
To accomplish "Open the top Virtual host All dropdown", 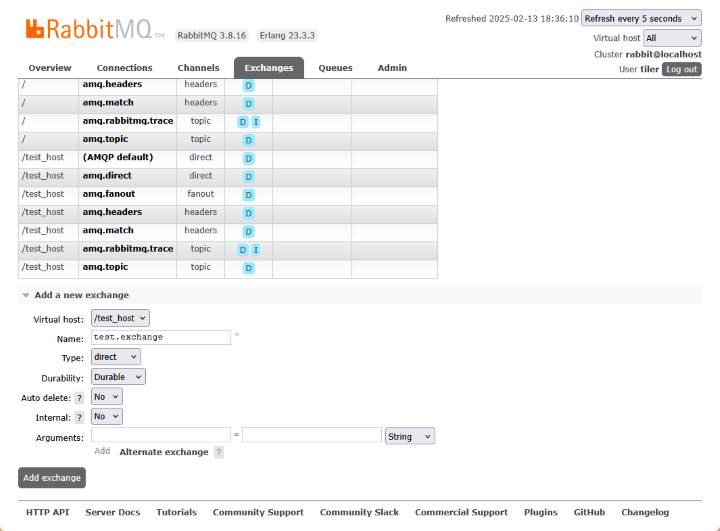I will click(672, 38).
